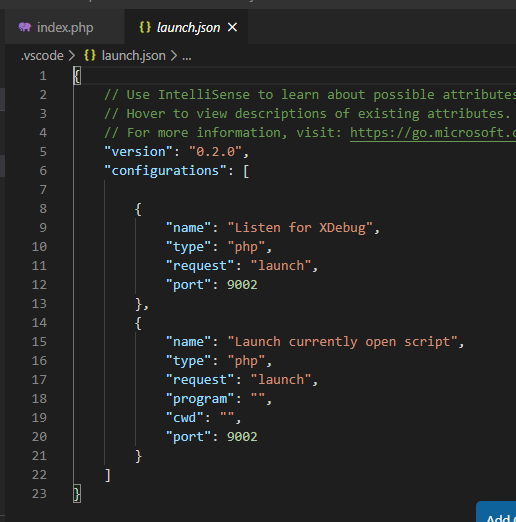Click the empty "program" string value
Image resolution: width=516 pixels, height=522 pixels.
pyautogui.click(x=258, y=399)
